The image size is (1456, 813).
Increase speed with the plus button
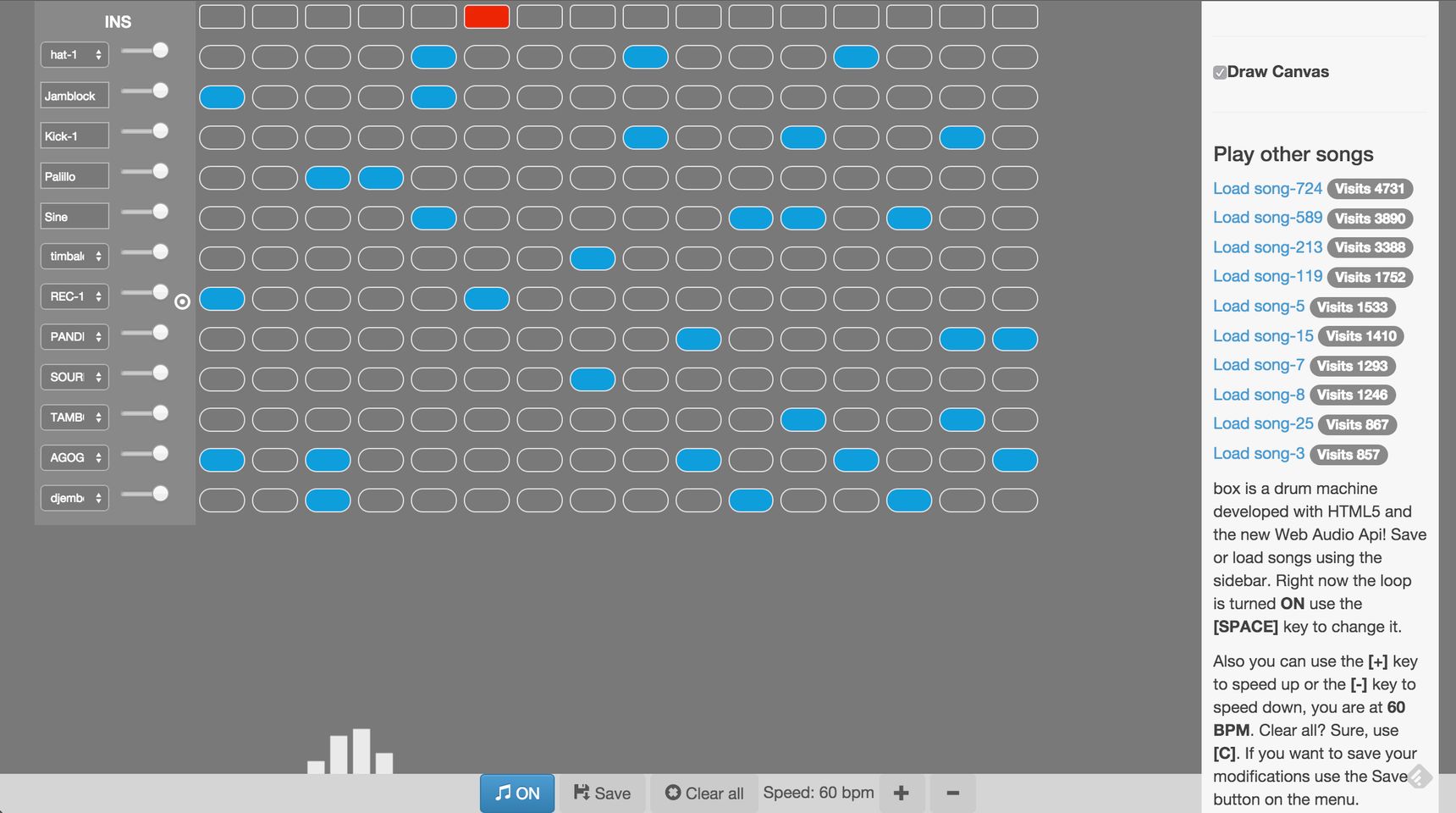point(901,793)
